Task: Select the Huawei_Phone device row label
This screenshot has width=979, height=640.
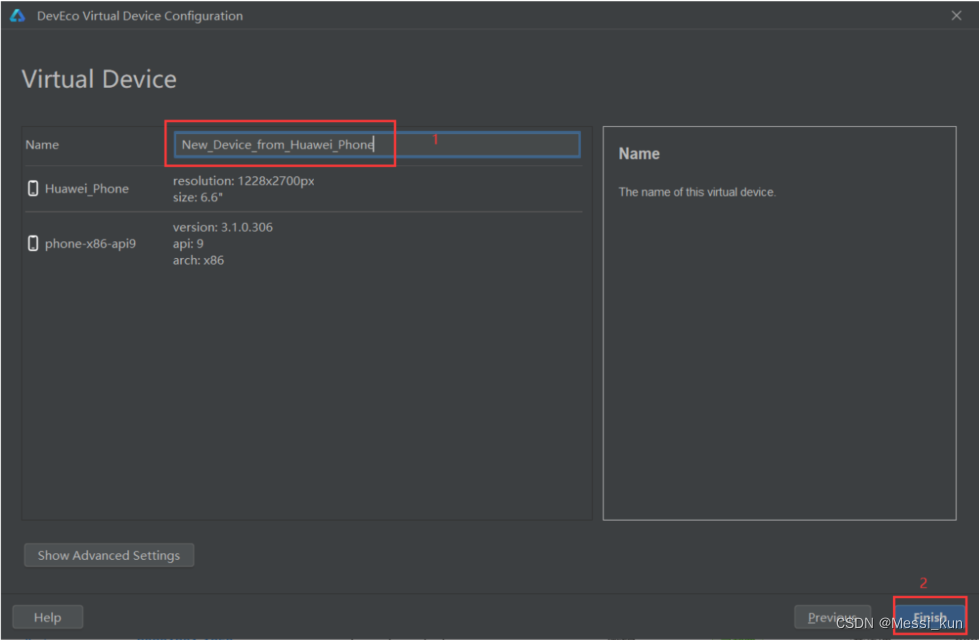Action: coord(87,189)
